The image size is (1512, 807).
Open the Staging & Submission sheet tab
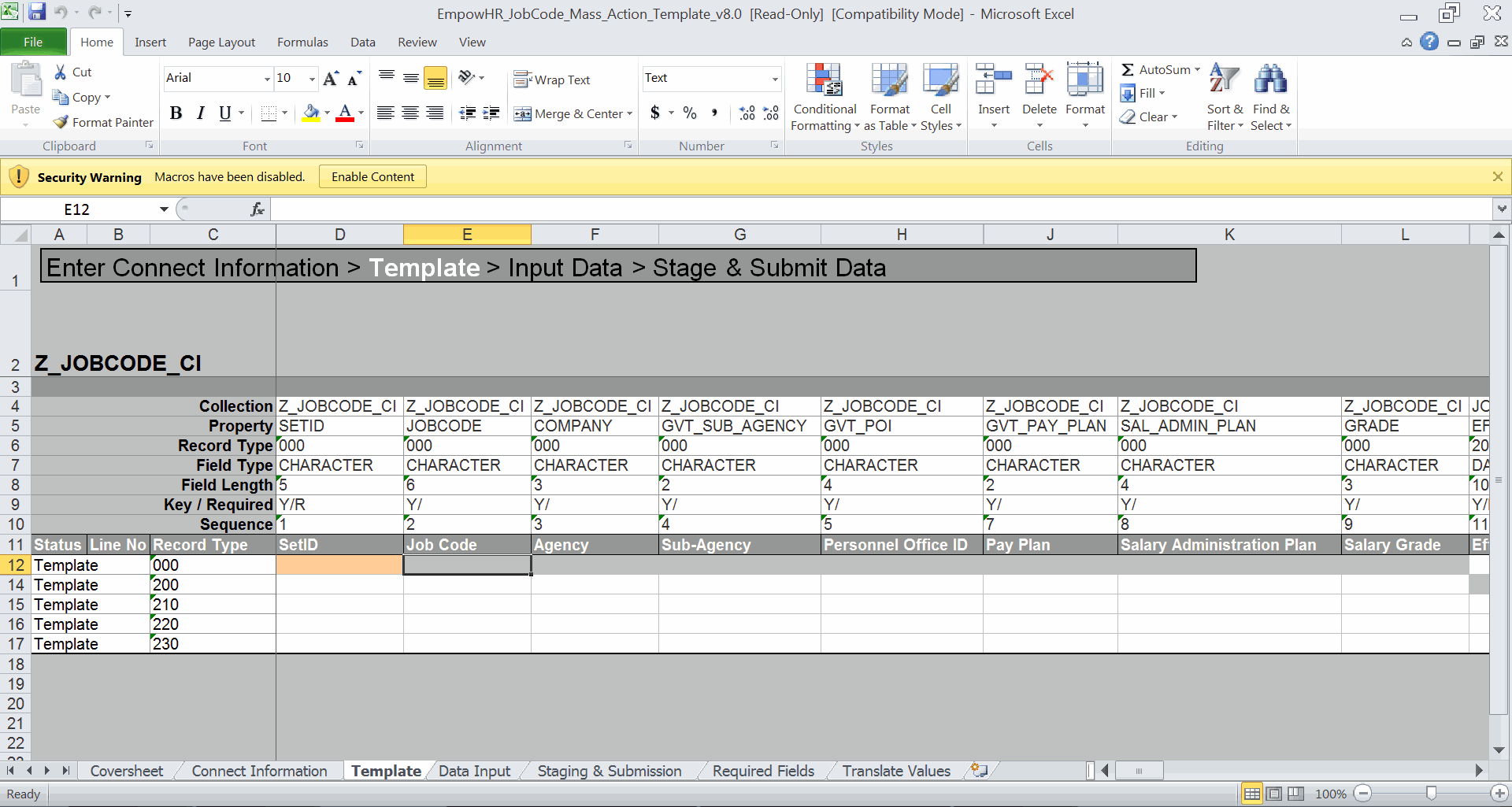pos(610,771)
